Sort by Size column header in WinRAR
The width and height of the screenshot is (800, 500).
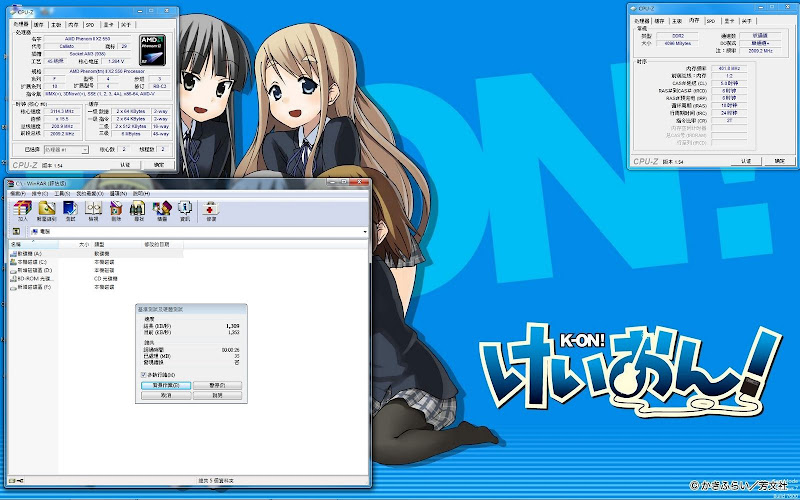pos(76,245)
